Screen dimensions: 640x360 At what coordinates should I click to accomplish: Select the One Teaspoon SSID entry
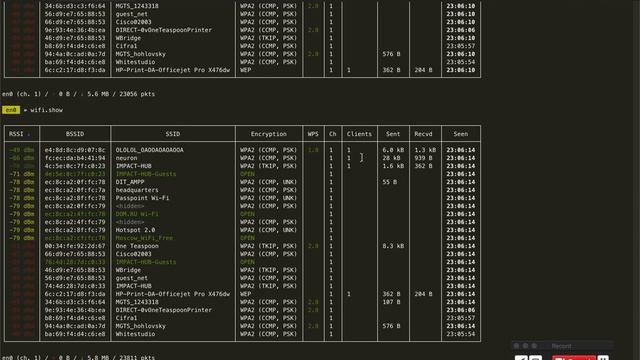(137, 246)
